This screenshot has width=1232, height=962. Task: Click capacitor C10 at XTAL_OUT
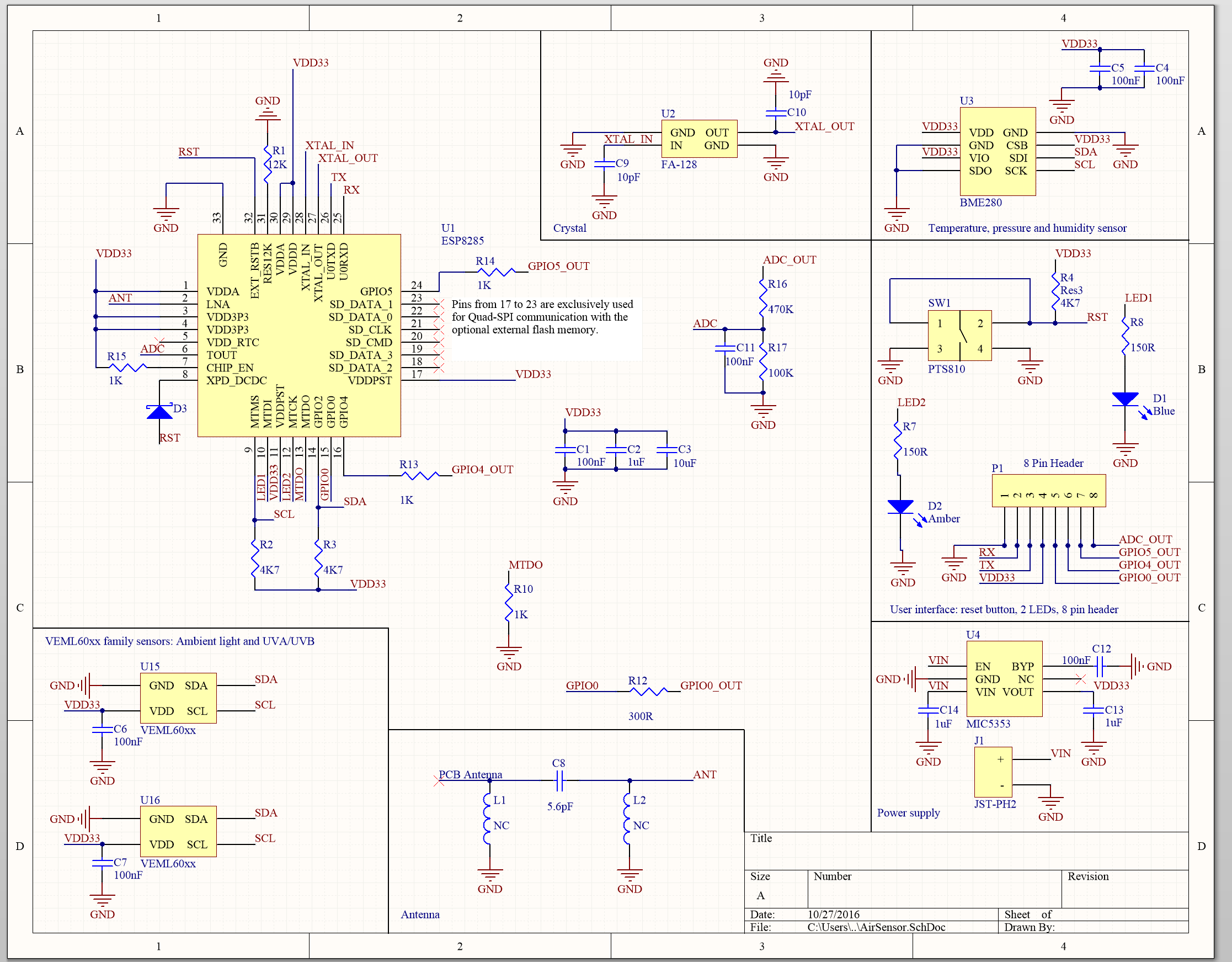coord(776,113)
